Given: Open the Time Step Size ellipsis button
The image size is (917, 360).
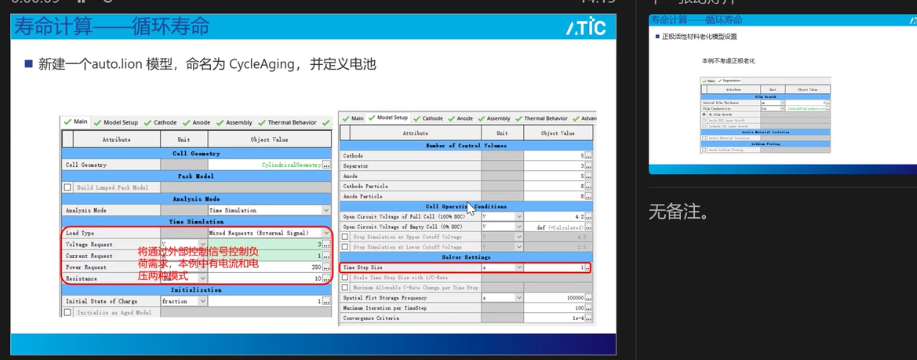Looking at the screenshot, I should (588, 268).
